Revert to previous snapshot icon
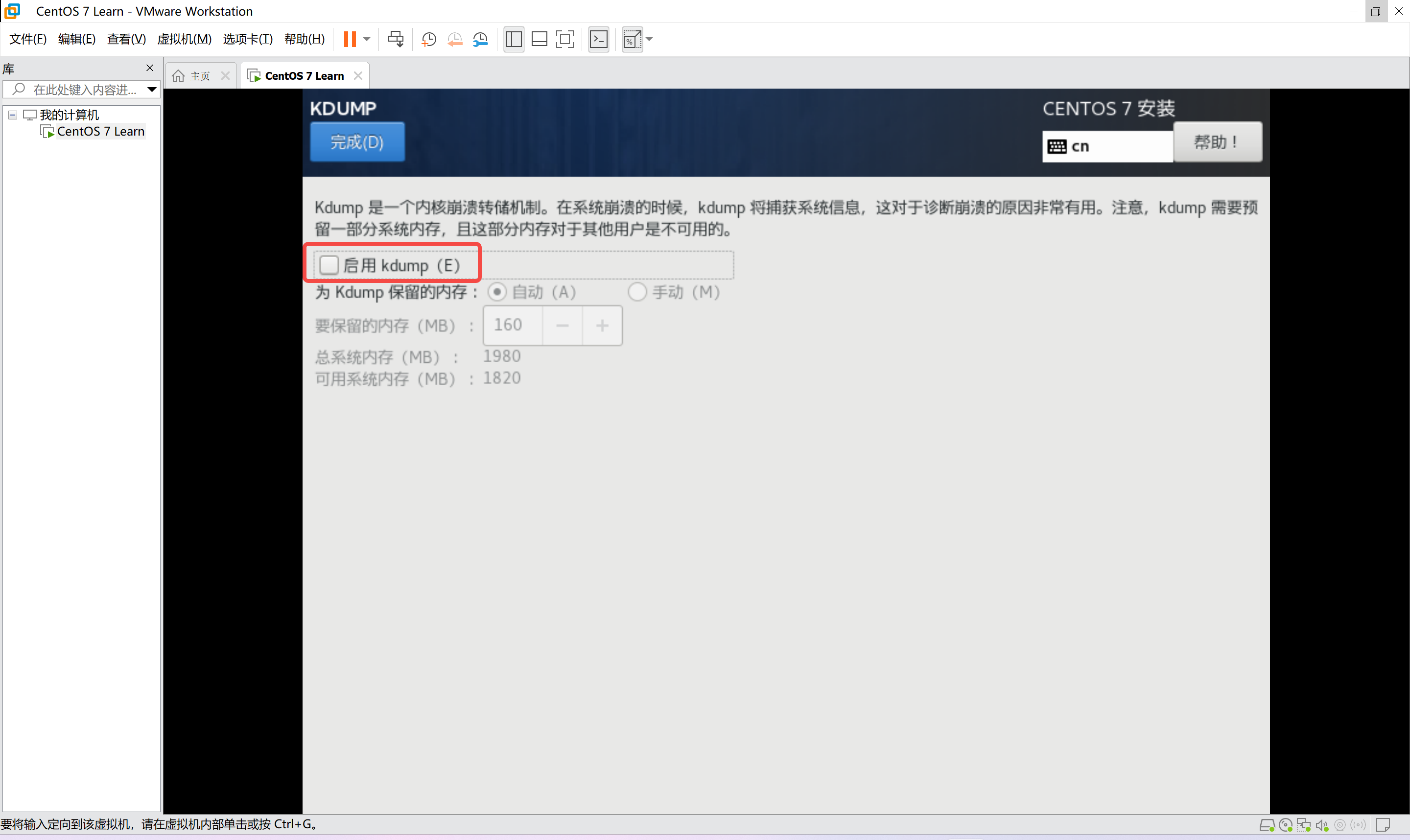1410x840 pixels. coord(454,39)
